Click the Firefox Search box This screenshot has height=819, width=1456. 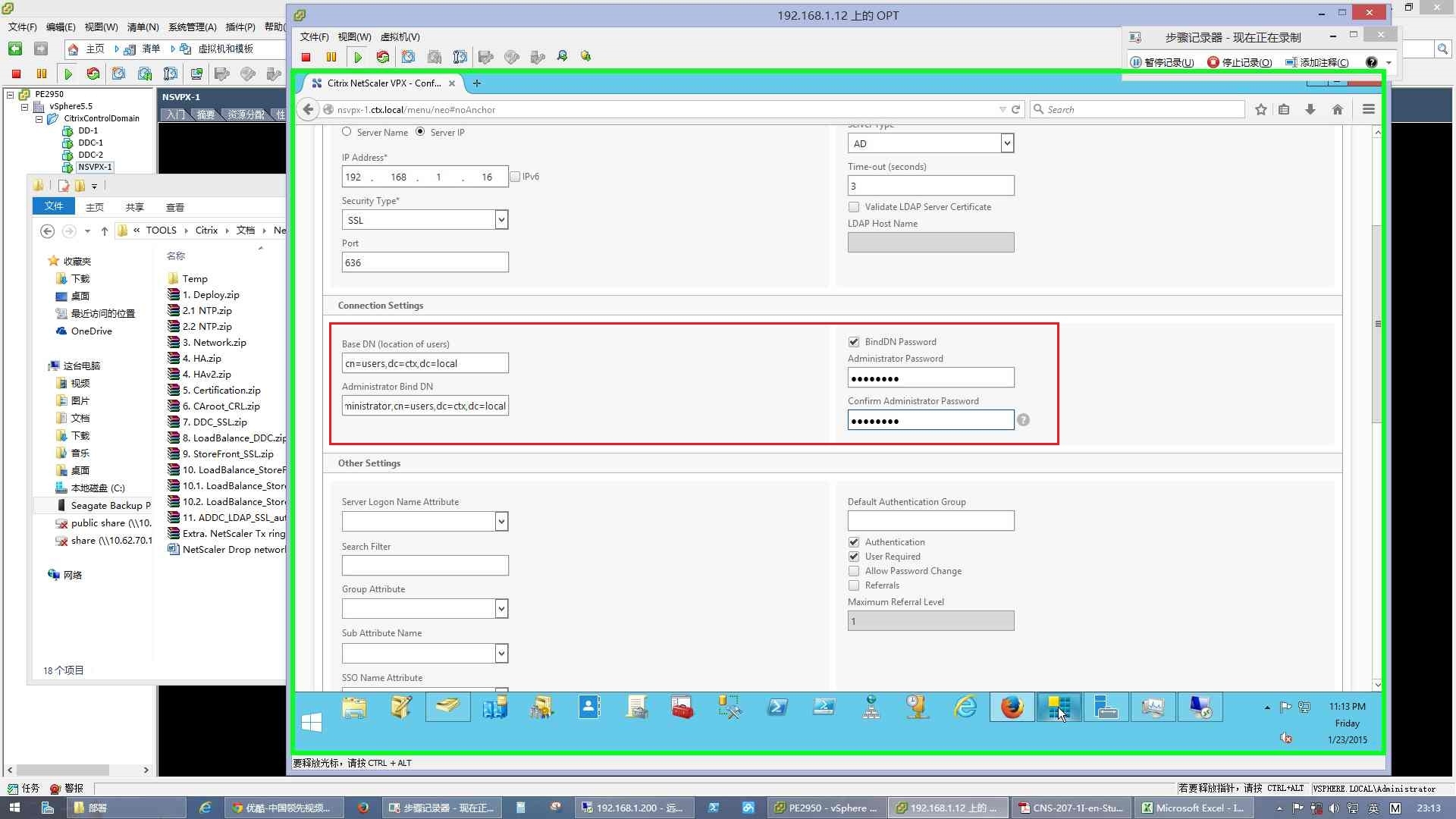[x=1137, y=109]
